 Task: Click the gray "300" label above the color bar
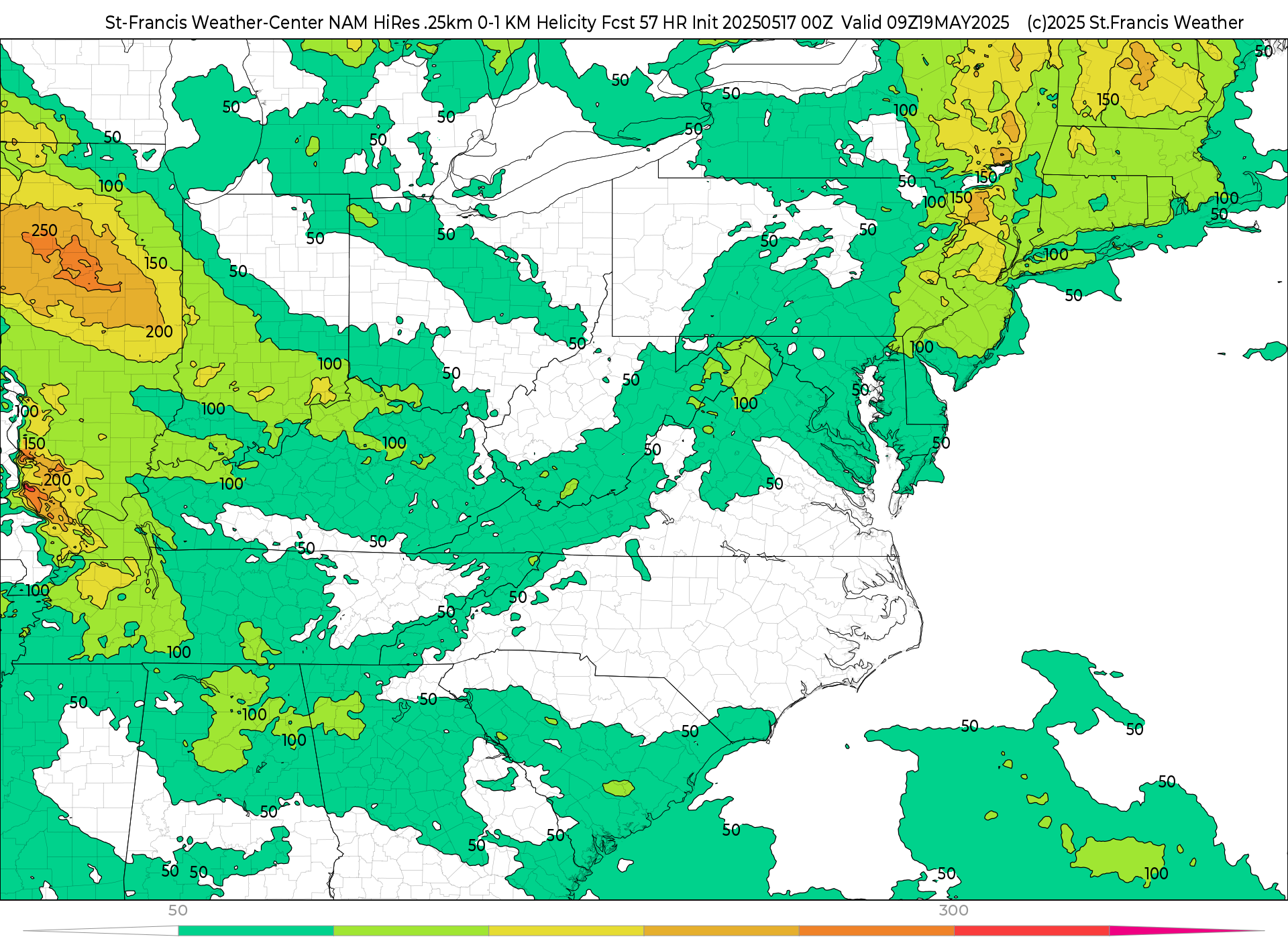[953, 910]
